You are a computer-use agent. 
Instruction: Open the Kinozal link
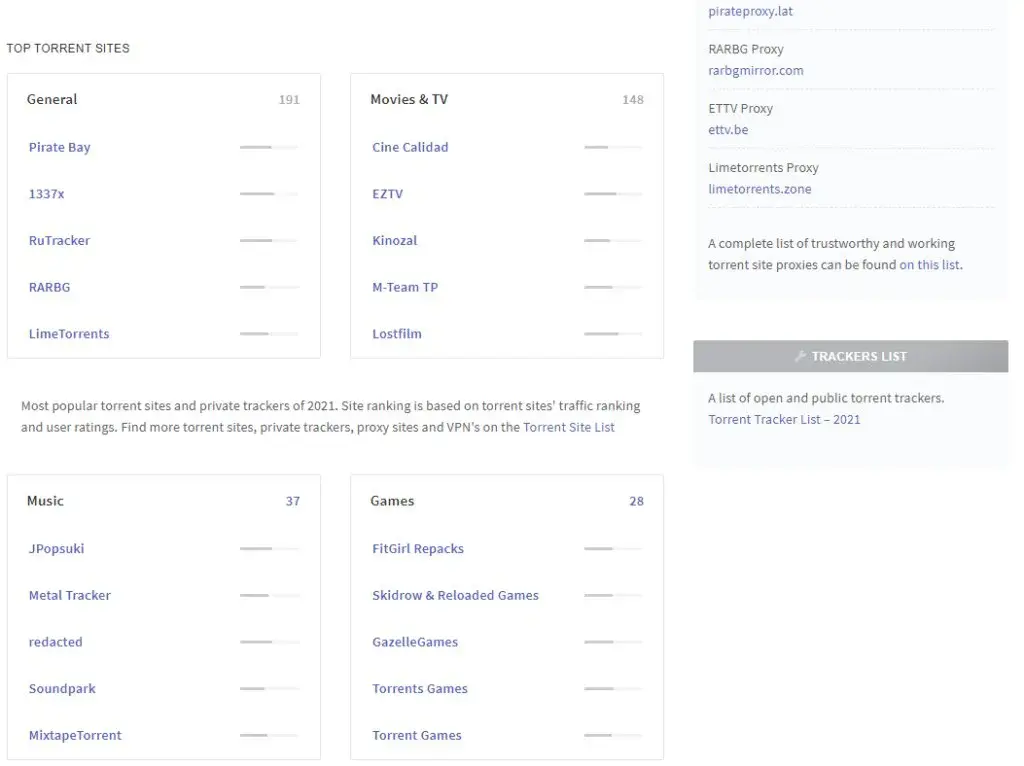point(394,240)
